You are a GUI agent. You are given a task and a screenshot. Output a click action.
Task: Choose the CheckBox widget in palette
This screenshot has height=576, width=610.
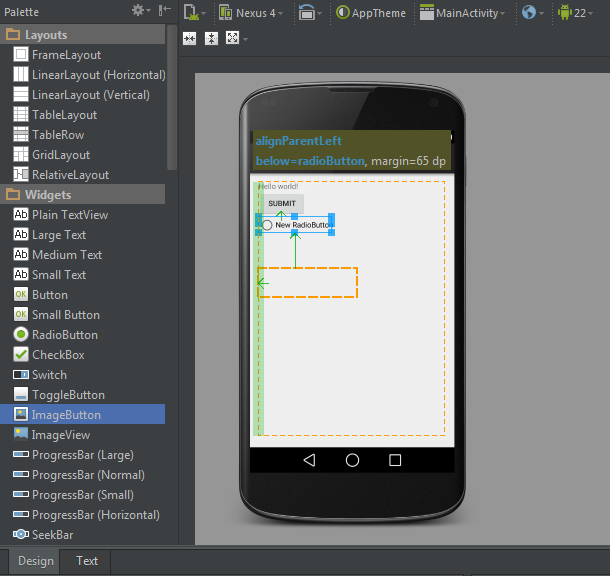57,355
